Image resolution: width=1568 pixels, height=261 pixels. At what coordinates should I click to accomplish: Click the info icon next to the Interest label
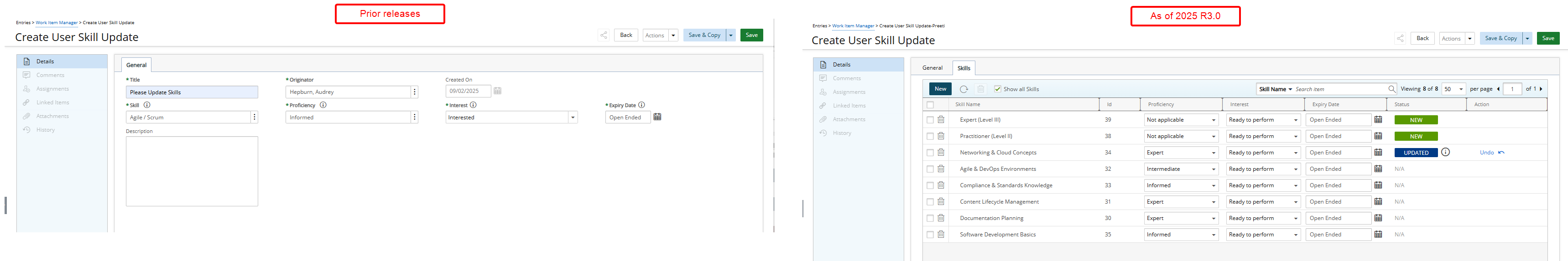click(473, 105)
